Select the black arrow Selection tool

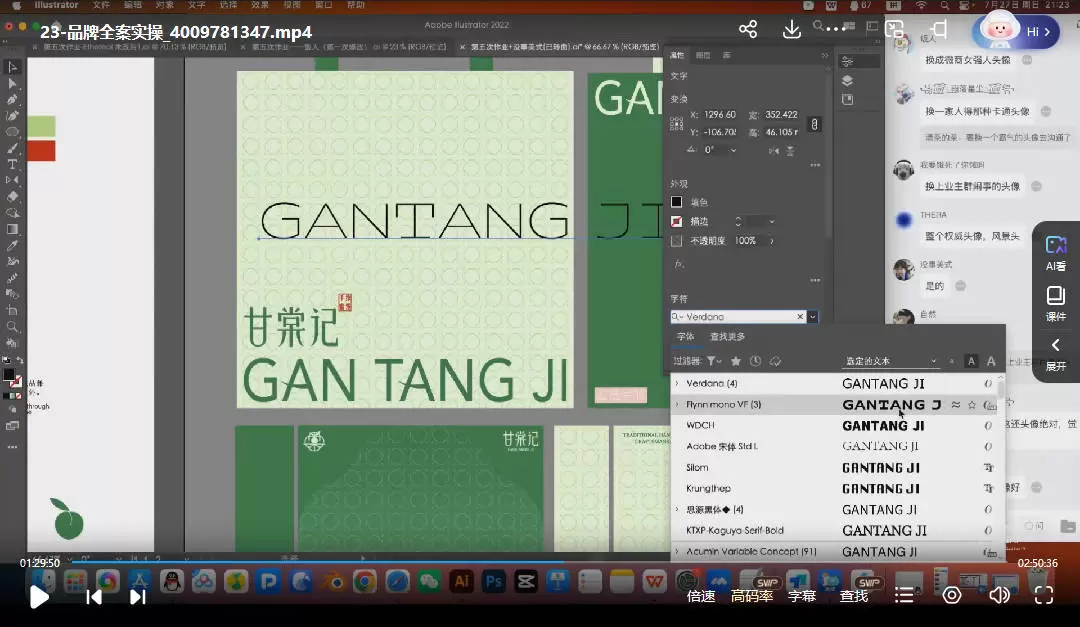coord(12,67)
